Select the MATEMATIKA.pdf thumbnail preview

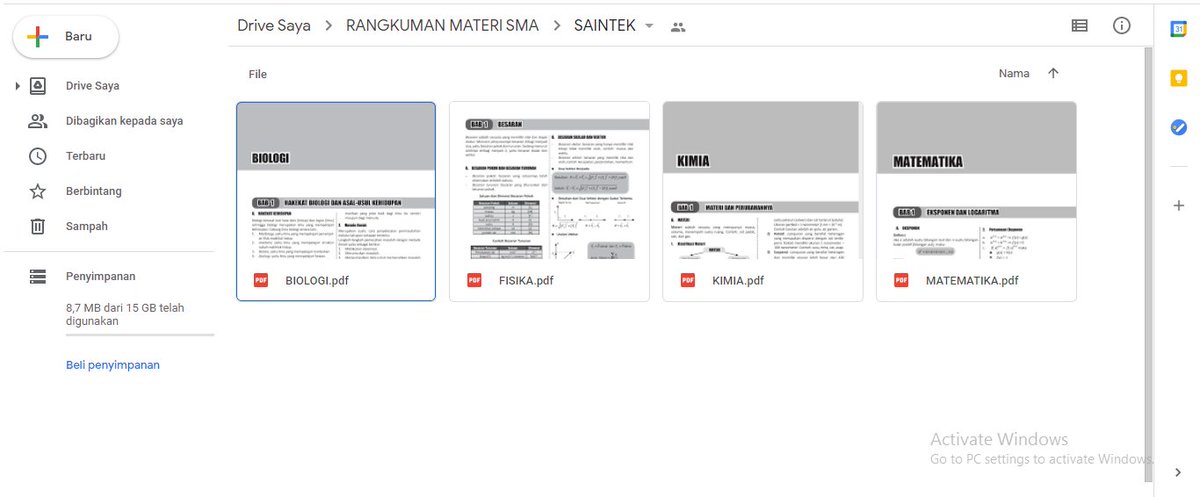pyautogui.click(x=976, y=181)
